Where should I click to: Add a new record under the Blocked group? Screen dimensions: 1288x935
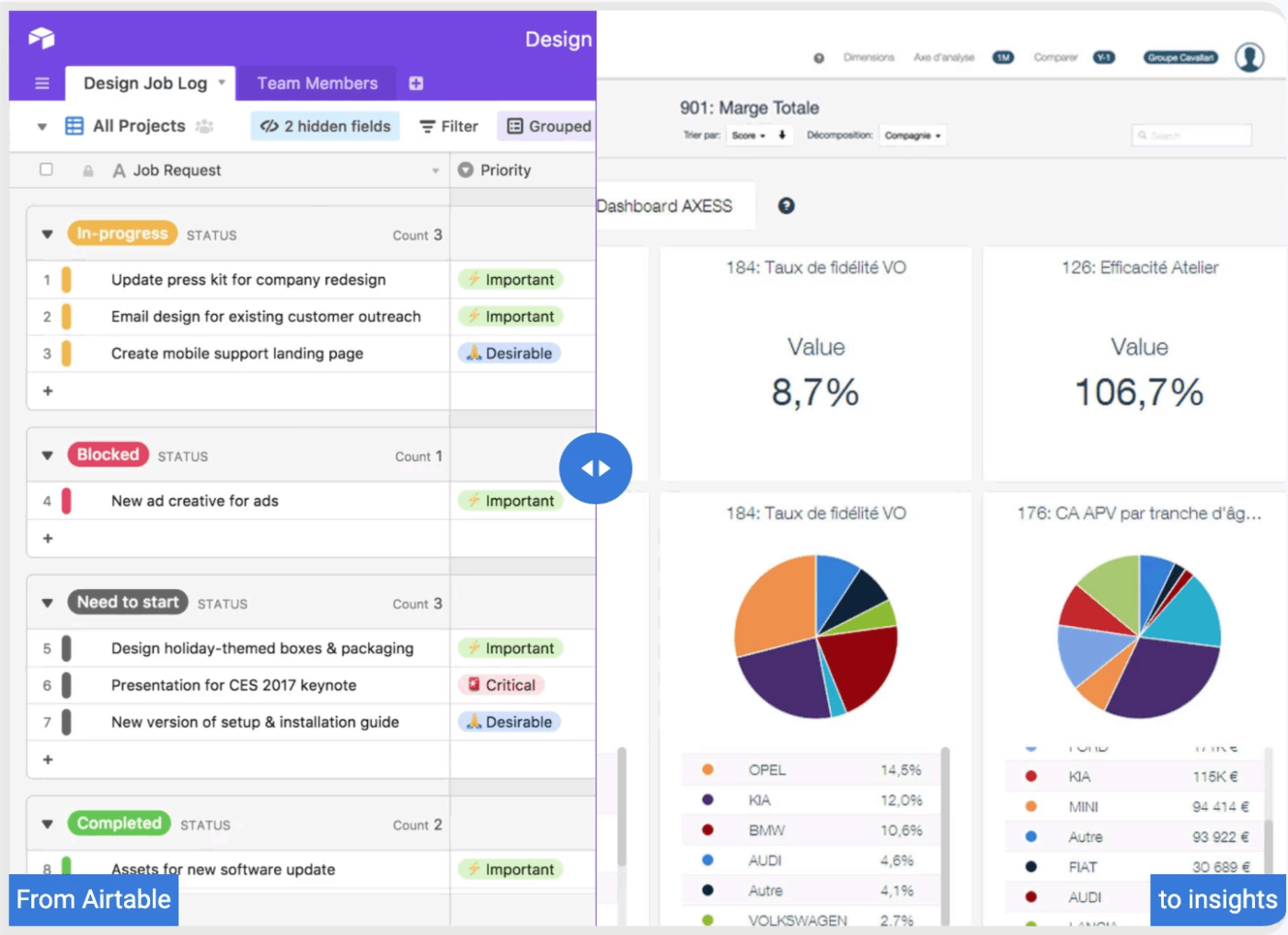48,538
